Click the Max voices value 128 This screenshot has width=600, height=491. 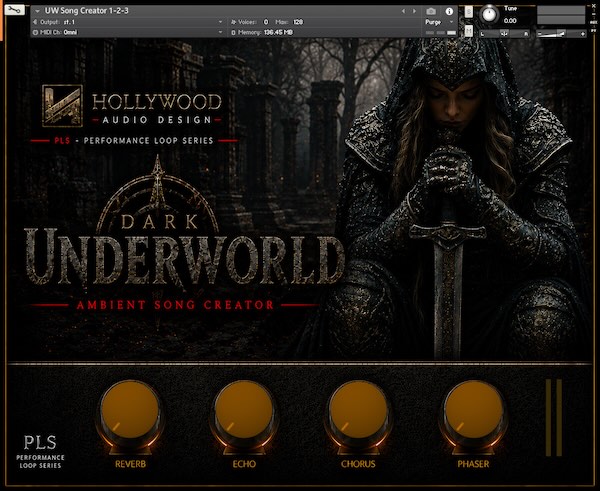click(x=298, y=22)
